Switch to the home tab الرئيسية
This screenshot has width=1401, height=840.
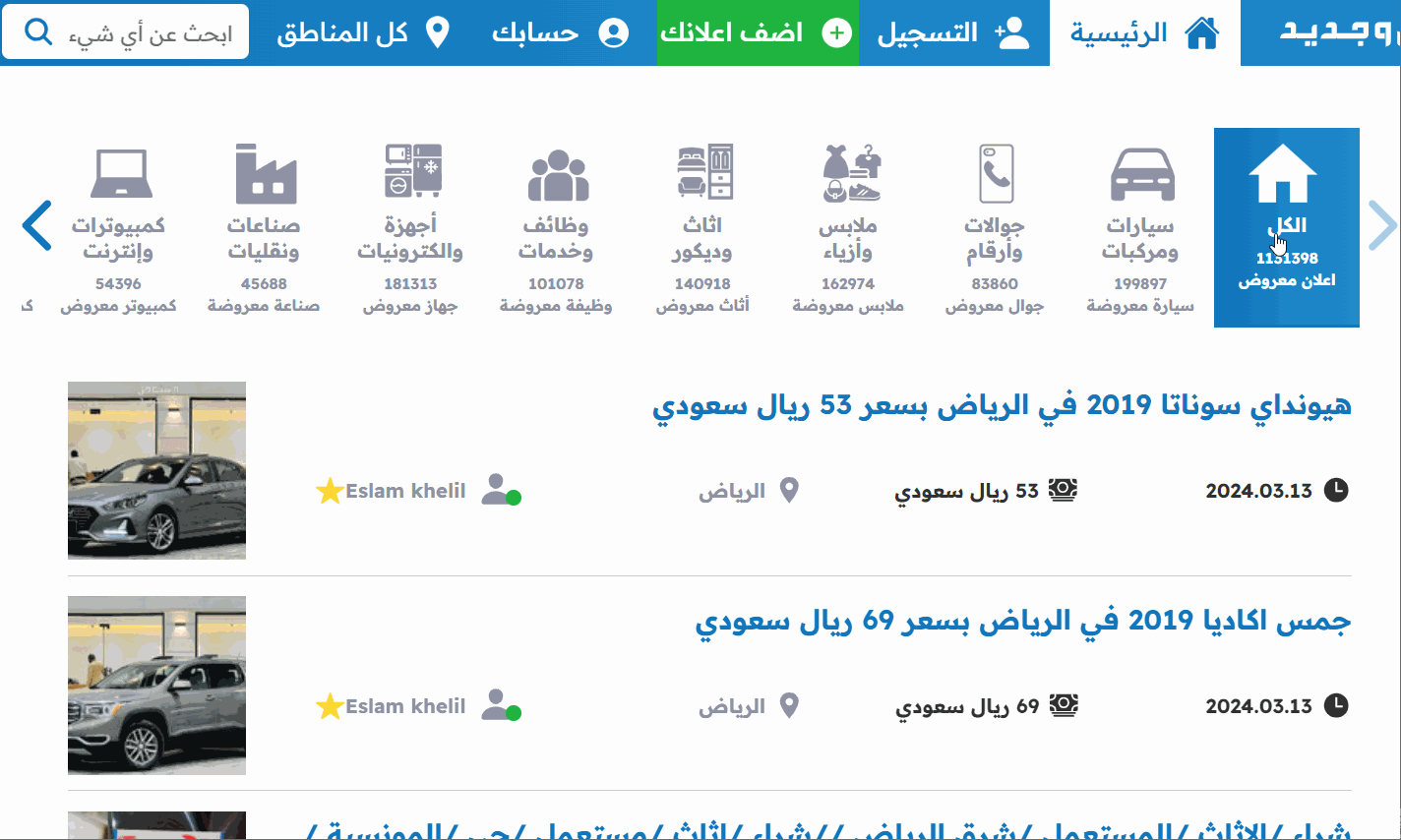pos(1144,32)
